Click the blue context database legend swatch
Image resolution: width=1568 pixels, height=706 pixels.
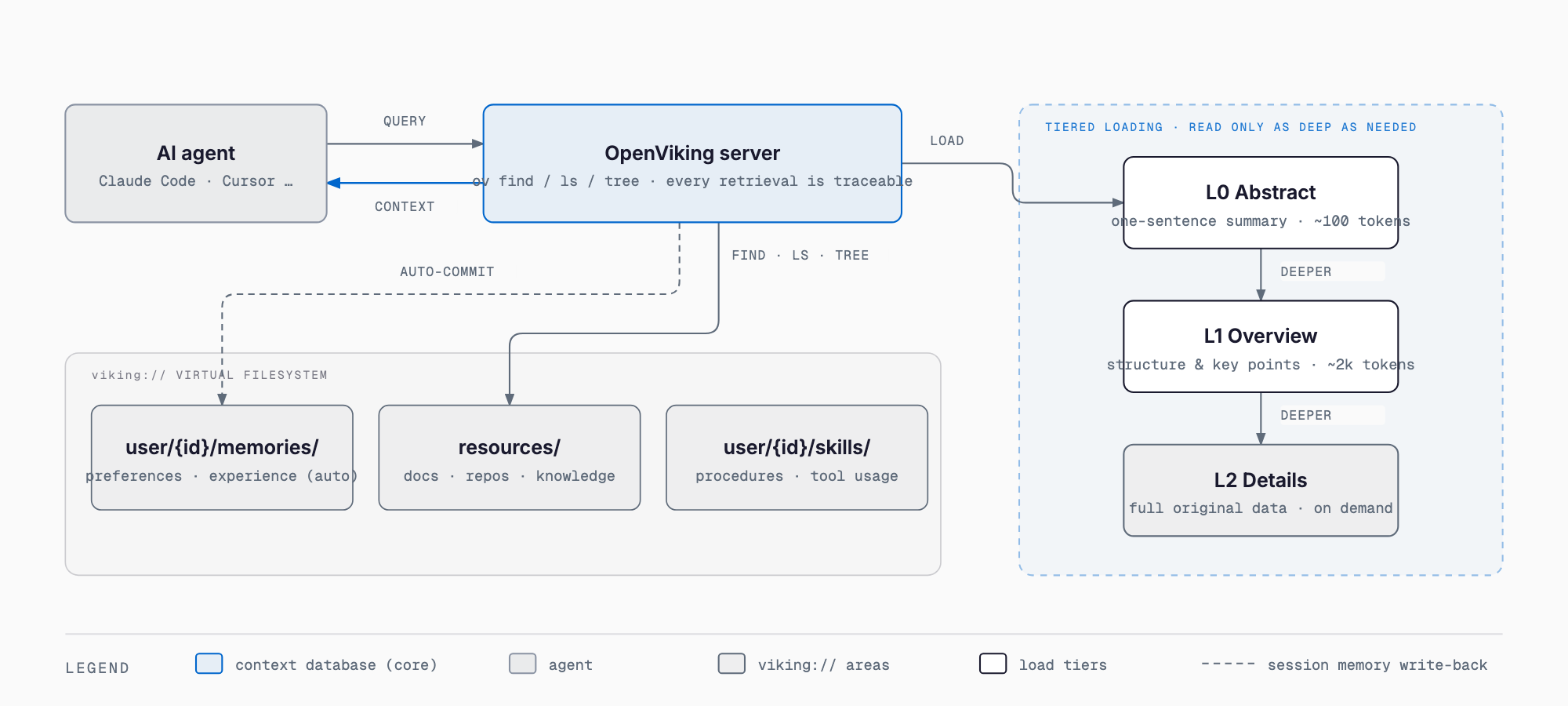(209, 664)
